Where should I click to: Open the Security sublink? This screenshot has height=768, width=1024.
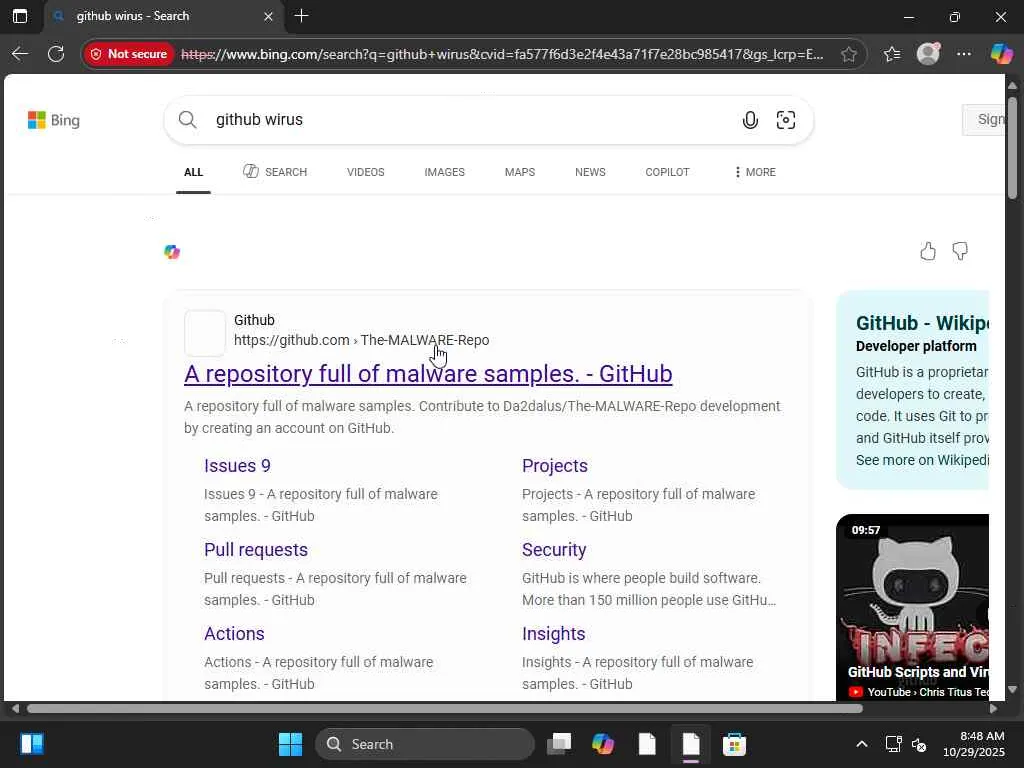(x=554, y=550)
